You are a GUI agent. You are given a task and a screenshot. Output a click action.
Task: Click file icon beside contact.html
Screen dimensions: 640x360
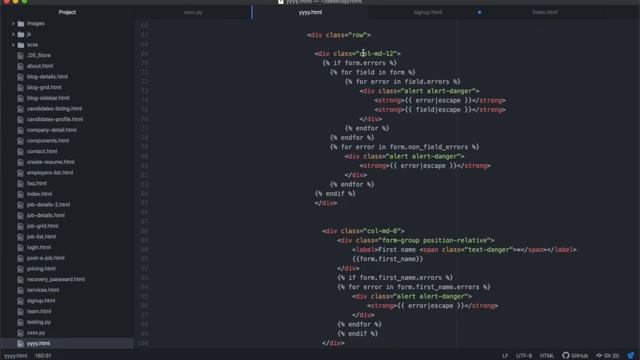[20, 151]
